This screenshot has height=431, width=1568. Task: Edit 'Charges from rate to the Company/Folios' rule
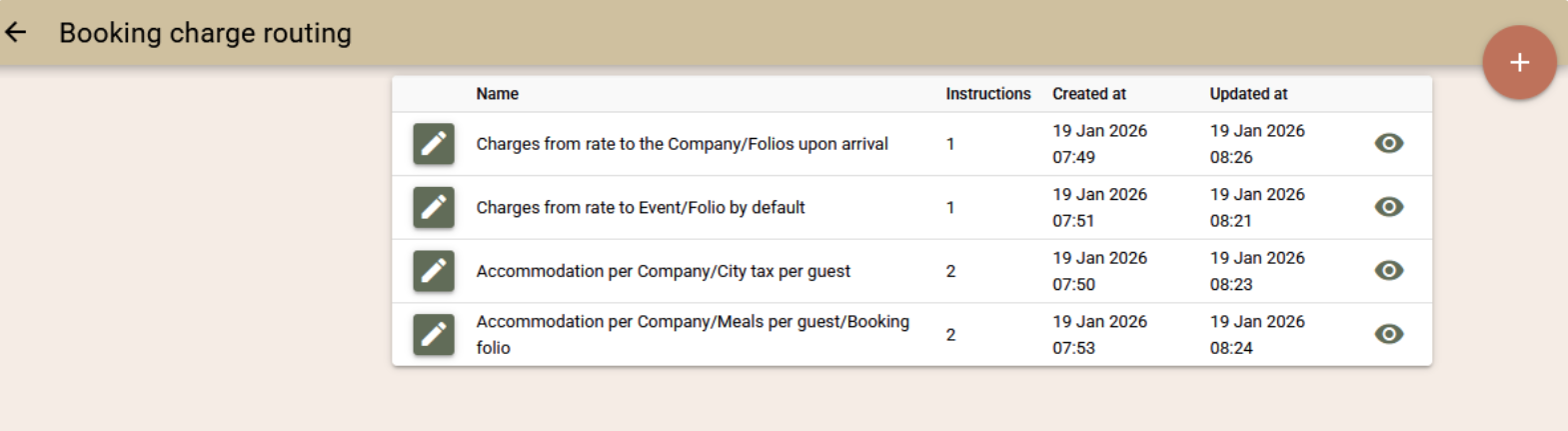tap(434, 144)
